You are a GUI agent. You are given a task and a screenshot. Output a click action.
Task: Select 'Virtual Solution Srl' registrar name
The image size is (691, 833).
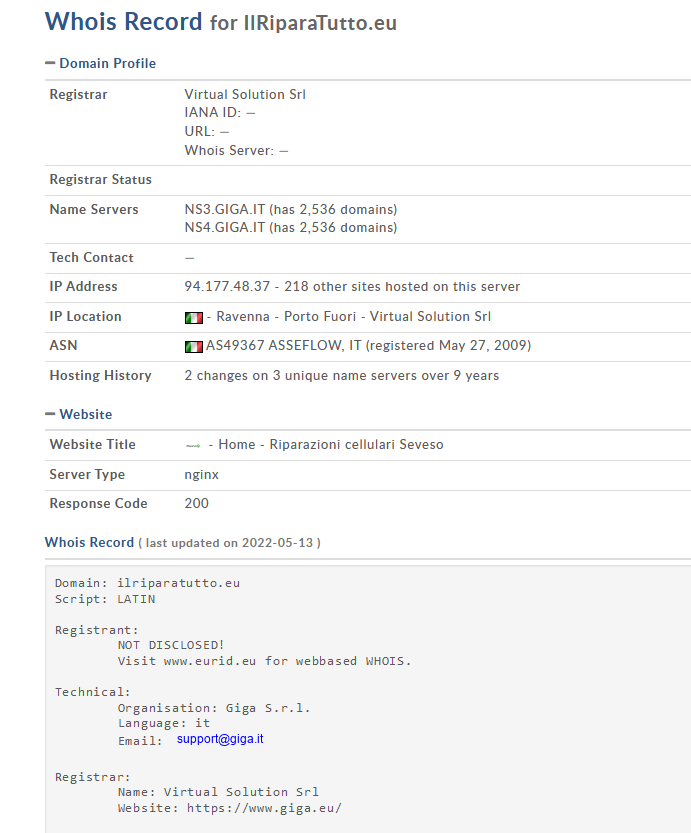[x=245, y=94]
